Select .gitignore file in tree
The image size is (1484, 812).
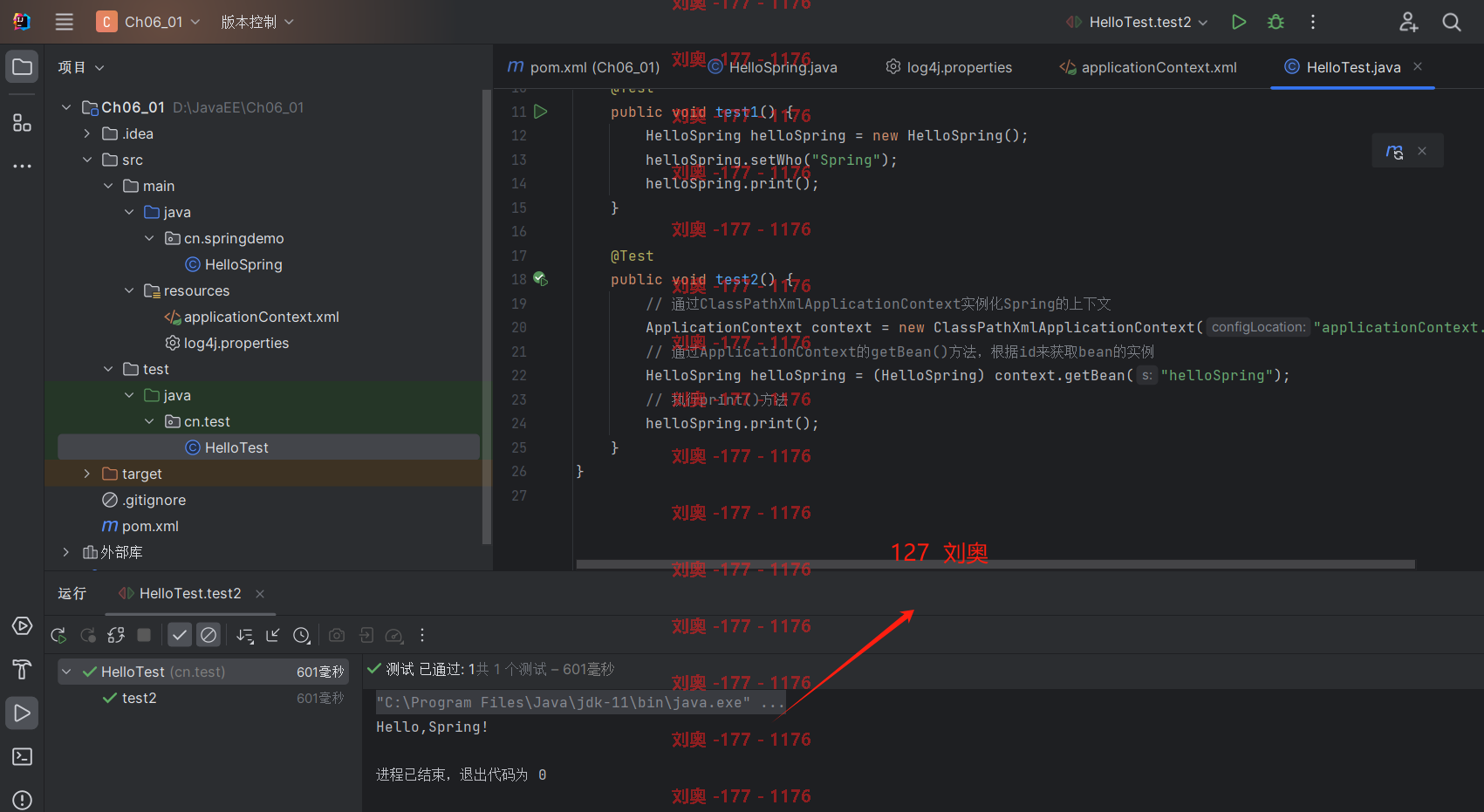(x=144, y=500)
